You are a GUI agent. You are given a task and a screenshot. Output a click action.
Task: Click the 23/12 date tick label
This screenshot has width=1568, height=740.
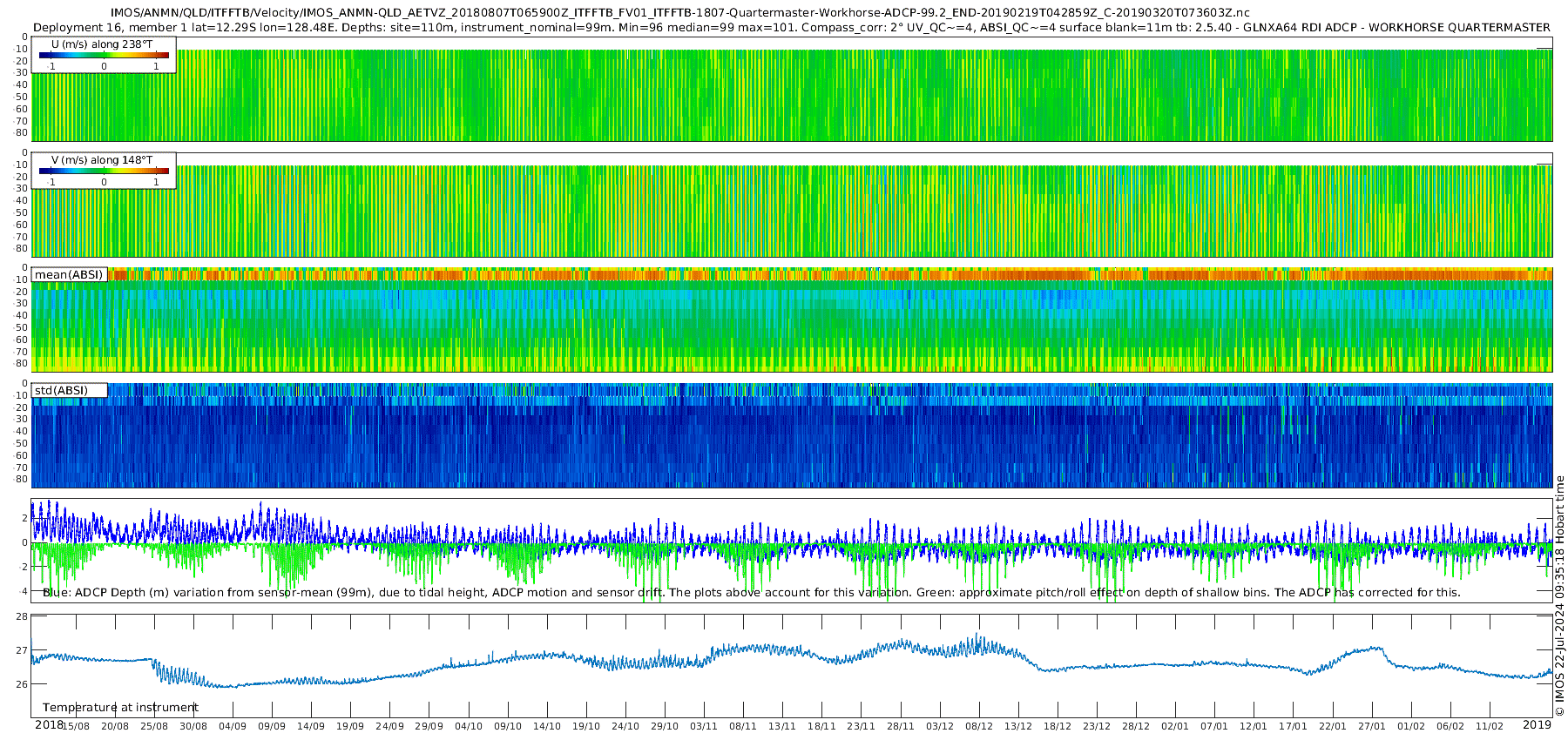pos(1097,726)
